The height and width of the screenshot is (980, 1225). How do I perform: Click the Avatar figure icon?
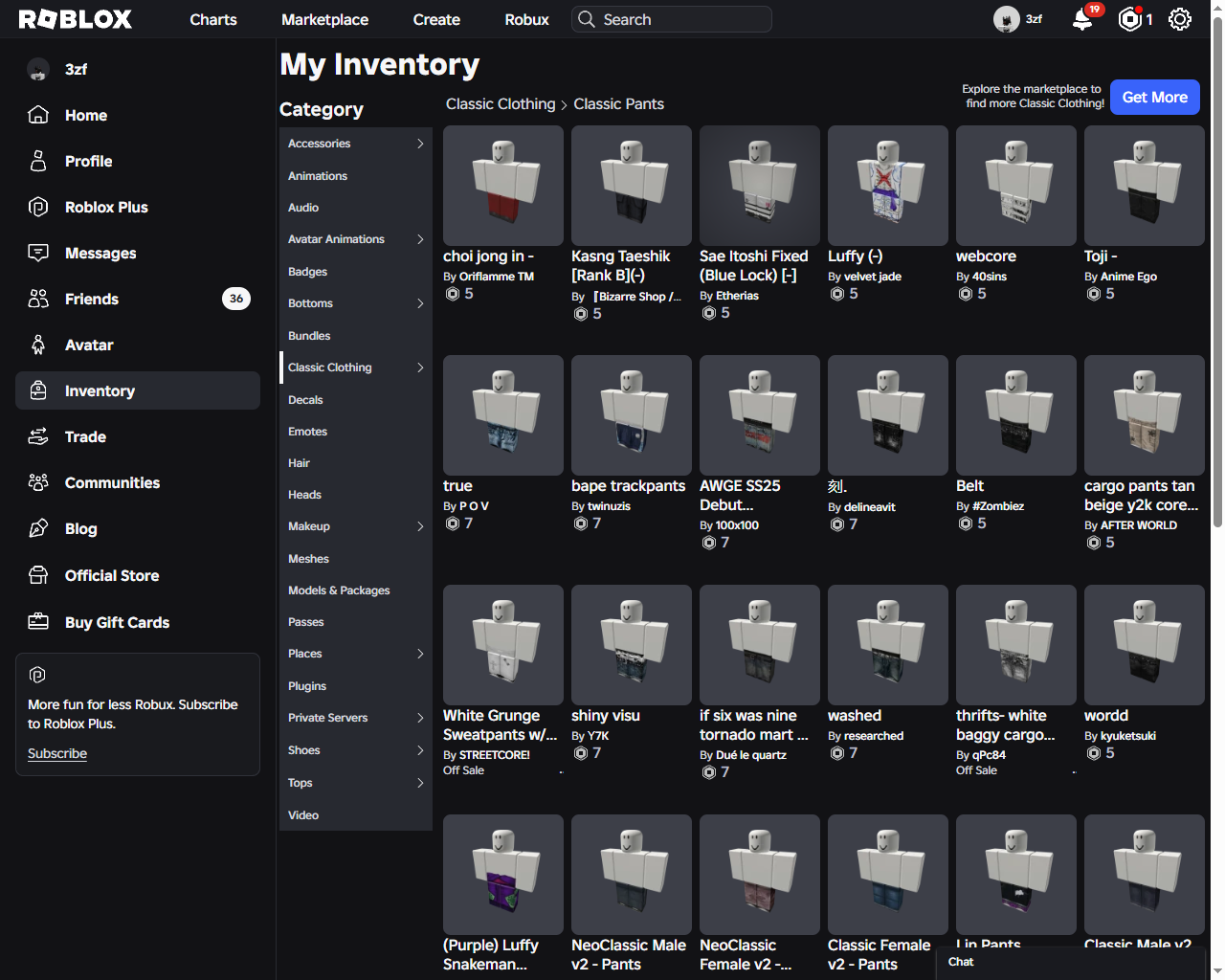[38, 345]
